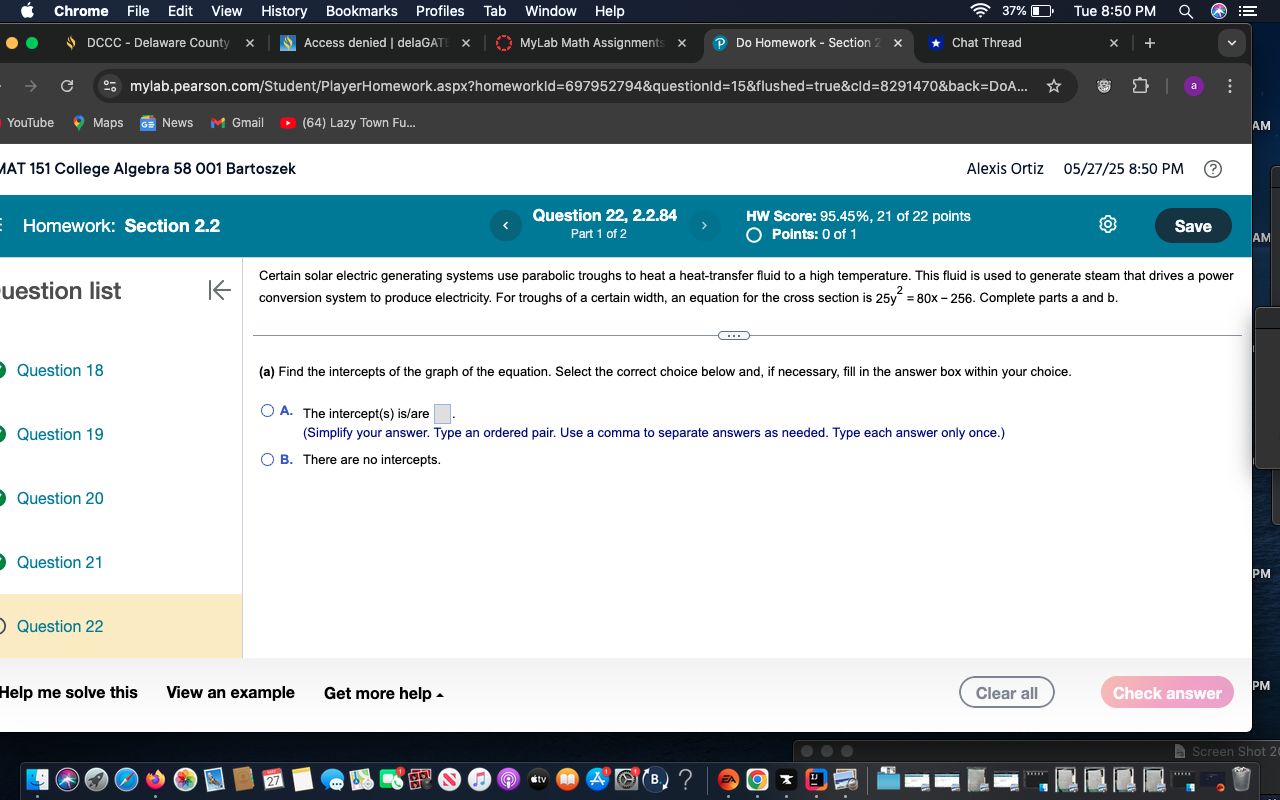Open the Bookmarks menu
1280x800 pixels.
pyautogui.click(x=361, y=11)
